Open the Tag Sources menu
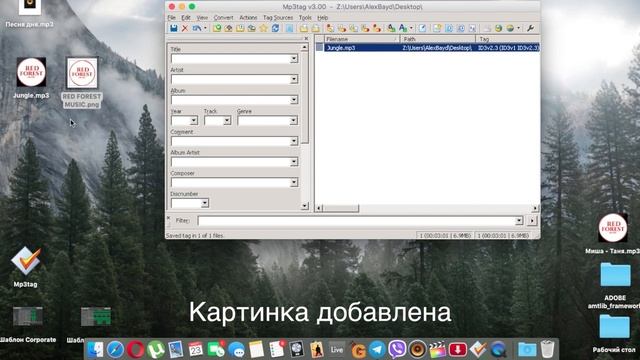640x360 pixels. tap(278, 18)
